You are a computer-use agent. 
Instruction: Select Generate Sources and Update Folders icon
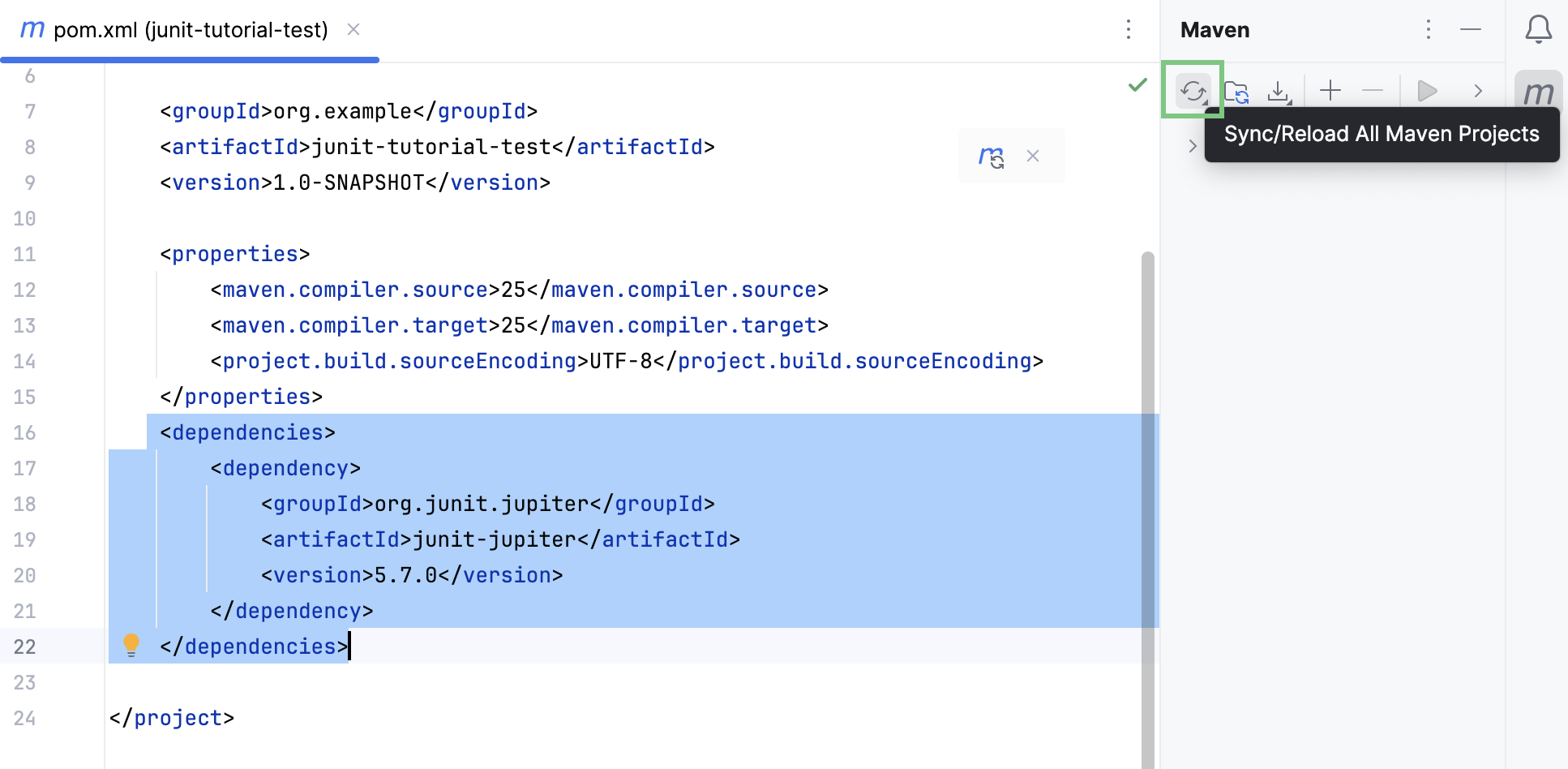[1236, 91]
